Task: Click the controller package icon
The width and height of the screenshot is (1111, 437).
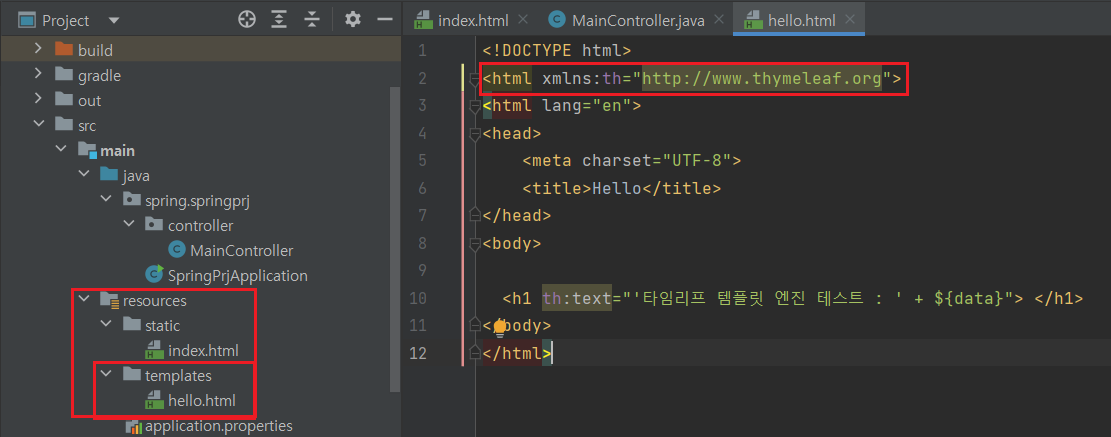Action: 154,225
